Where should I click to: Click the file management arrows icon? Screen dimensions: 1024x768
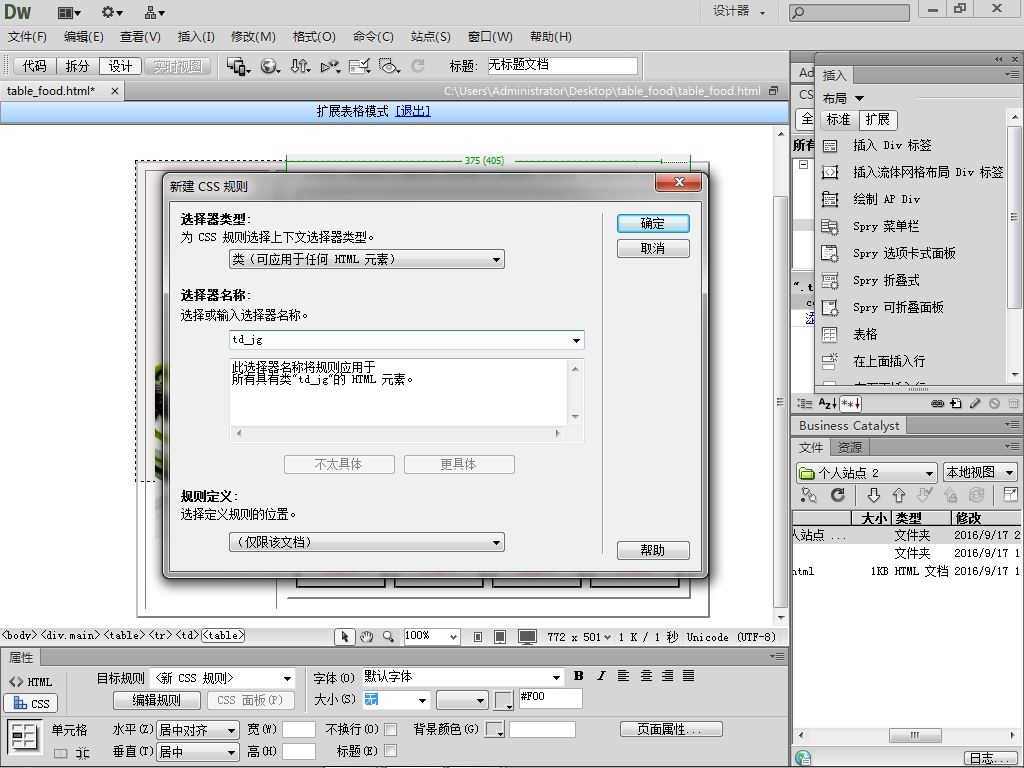click(300, 66)
